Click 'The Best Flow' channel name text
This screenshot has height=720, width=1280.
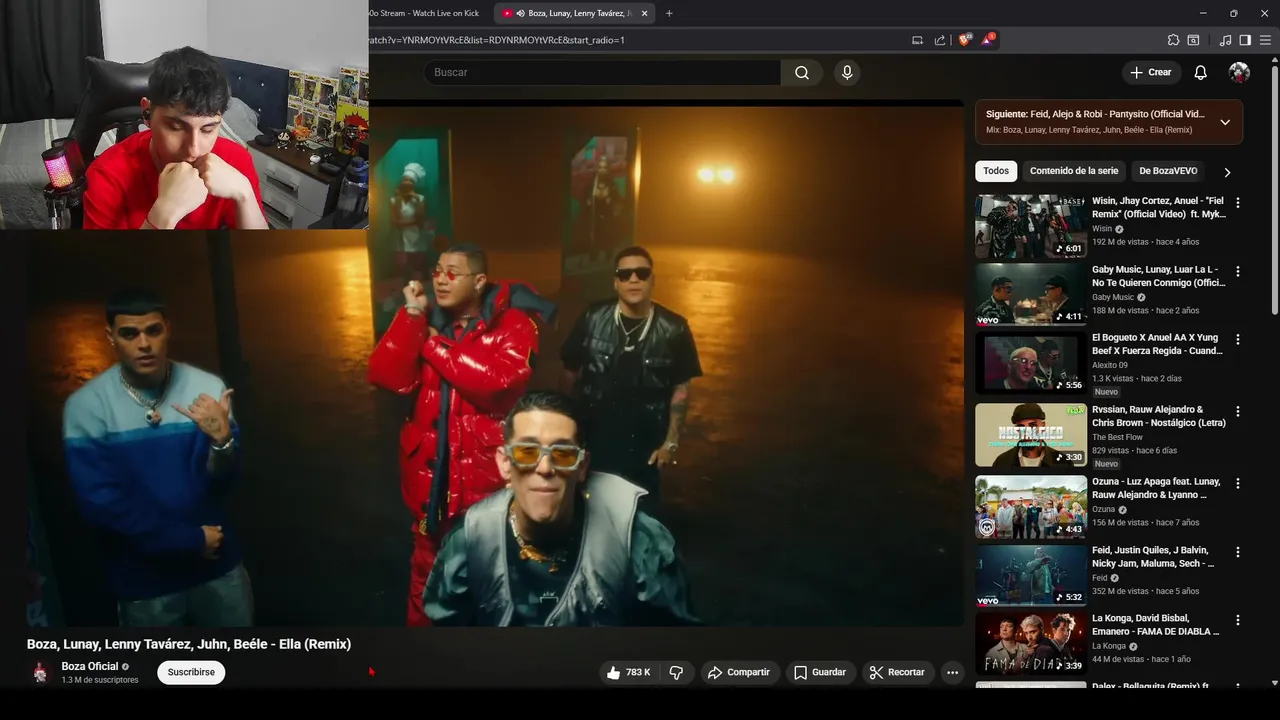[x=1117, y=437]
